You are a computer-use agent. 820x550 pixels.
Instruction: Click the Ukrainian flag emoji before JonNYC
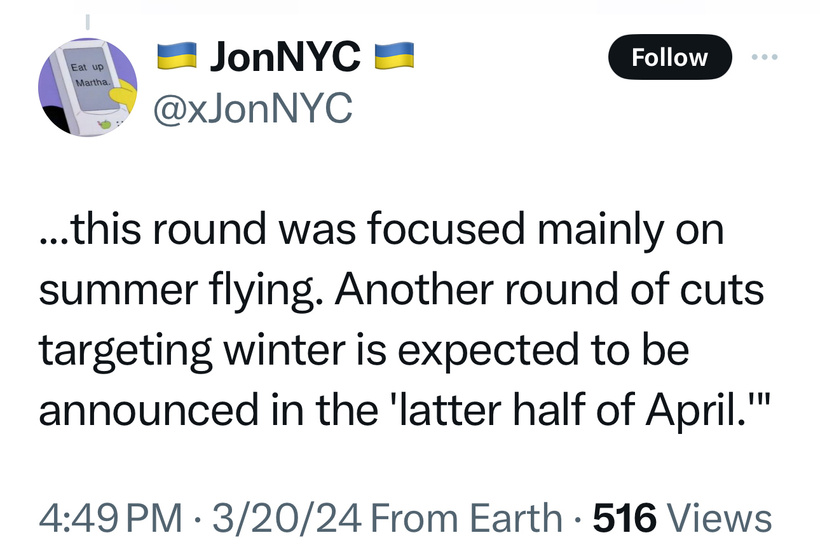click(177, 56)
